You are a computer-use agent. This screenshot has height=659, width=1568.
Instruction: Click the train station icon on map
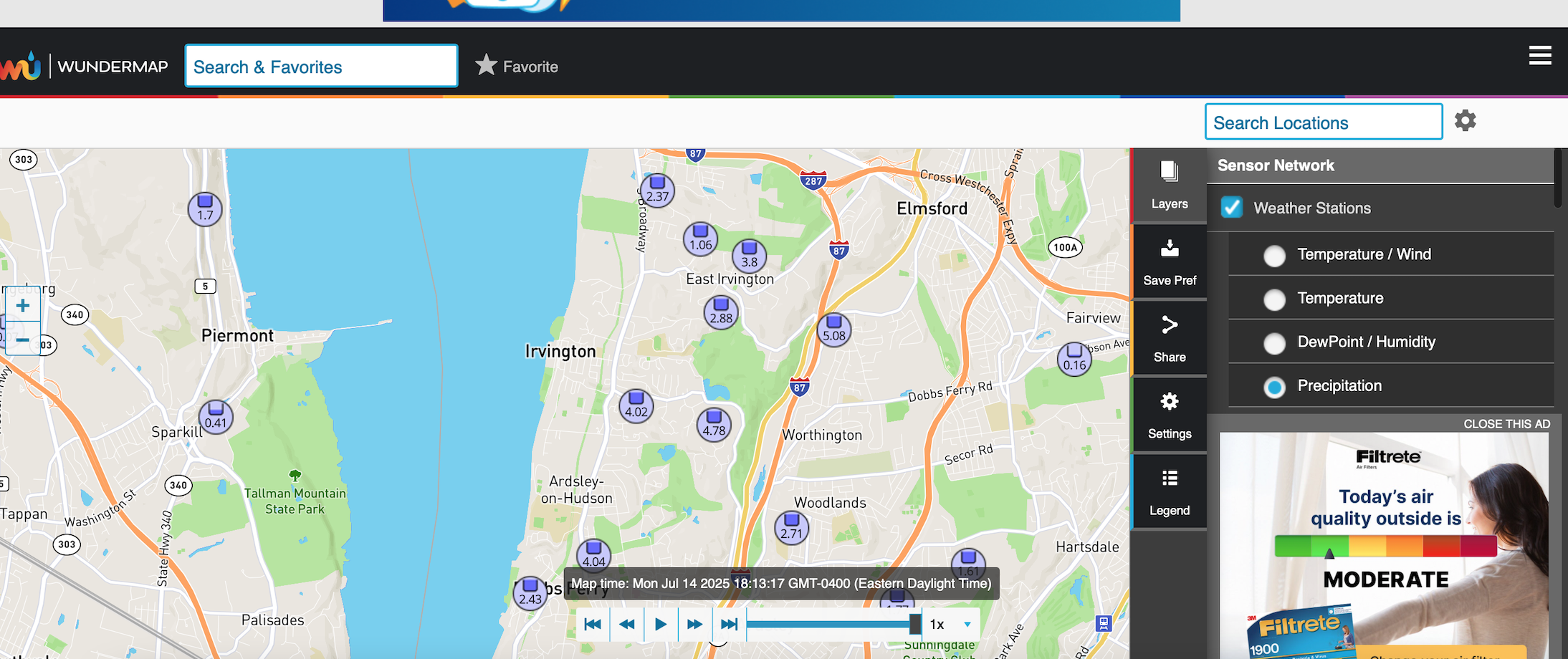pyautogui.click(x=1104, y=622)
